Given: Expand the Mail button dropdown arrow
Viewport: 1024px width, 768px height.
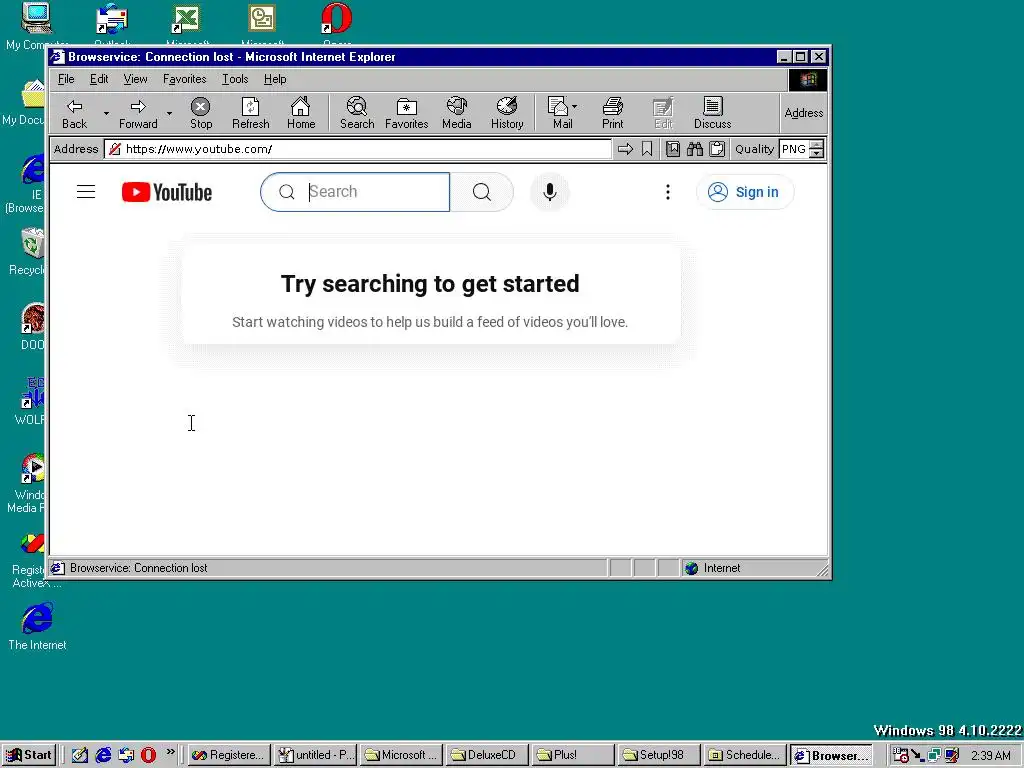Looking at the screenshot, I should coord(575,106).
